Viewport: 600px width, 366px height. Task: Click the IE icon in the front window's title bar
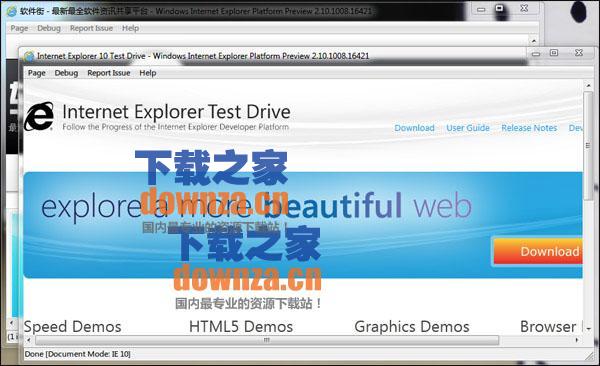29,56
